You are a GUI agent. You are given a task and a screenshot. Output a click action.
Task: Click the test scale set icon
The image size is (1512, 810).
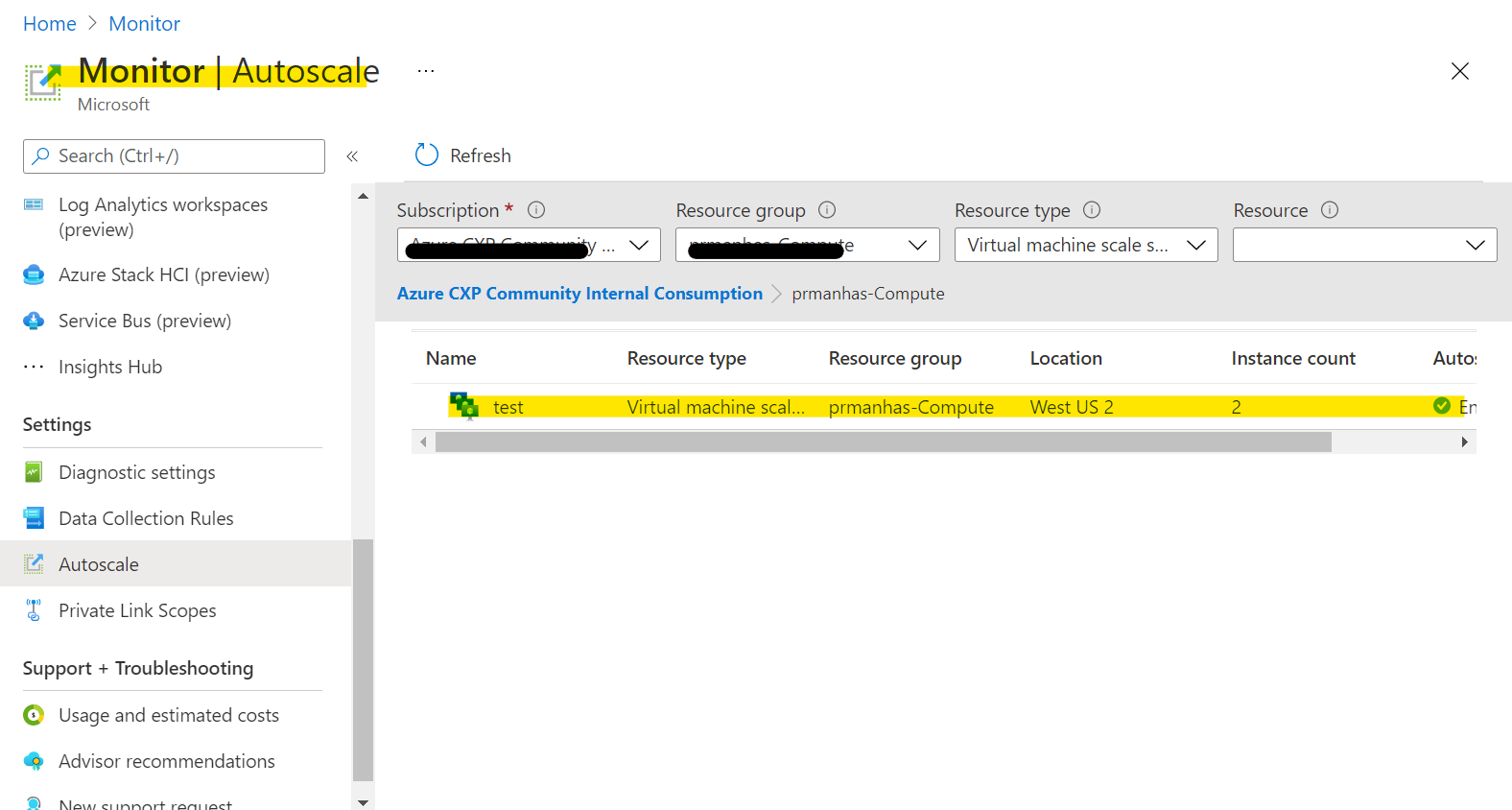[x=464, y=406]
